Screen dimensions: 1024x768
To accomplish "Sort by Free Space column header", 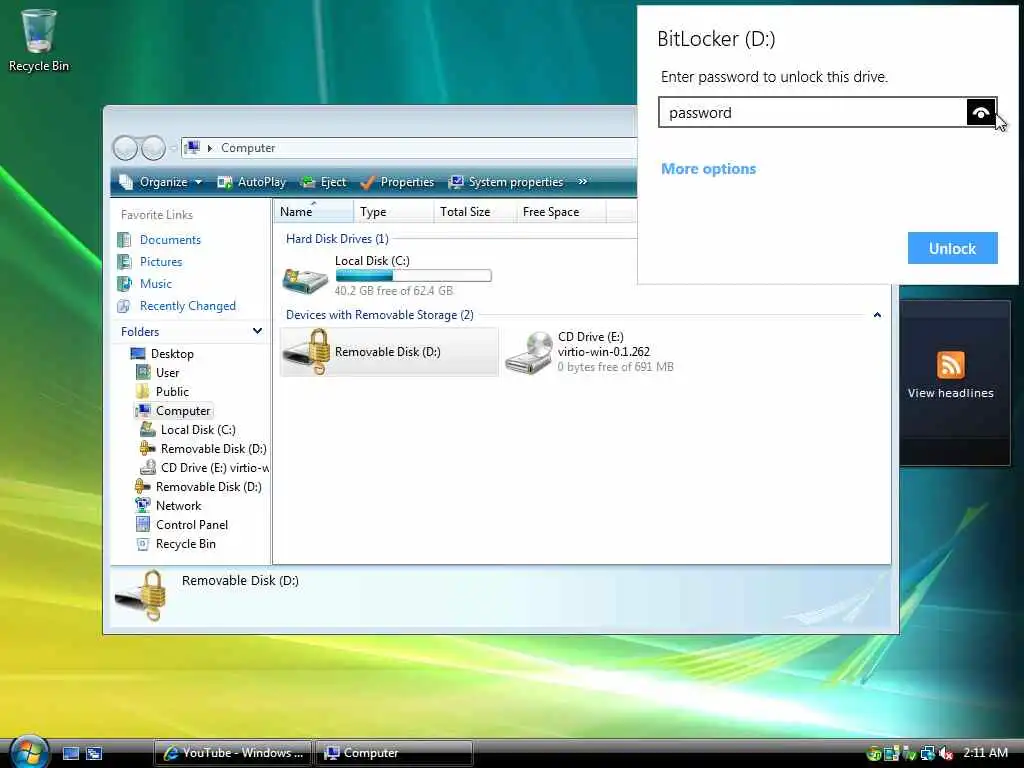I will [x=561, y=212].
